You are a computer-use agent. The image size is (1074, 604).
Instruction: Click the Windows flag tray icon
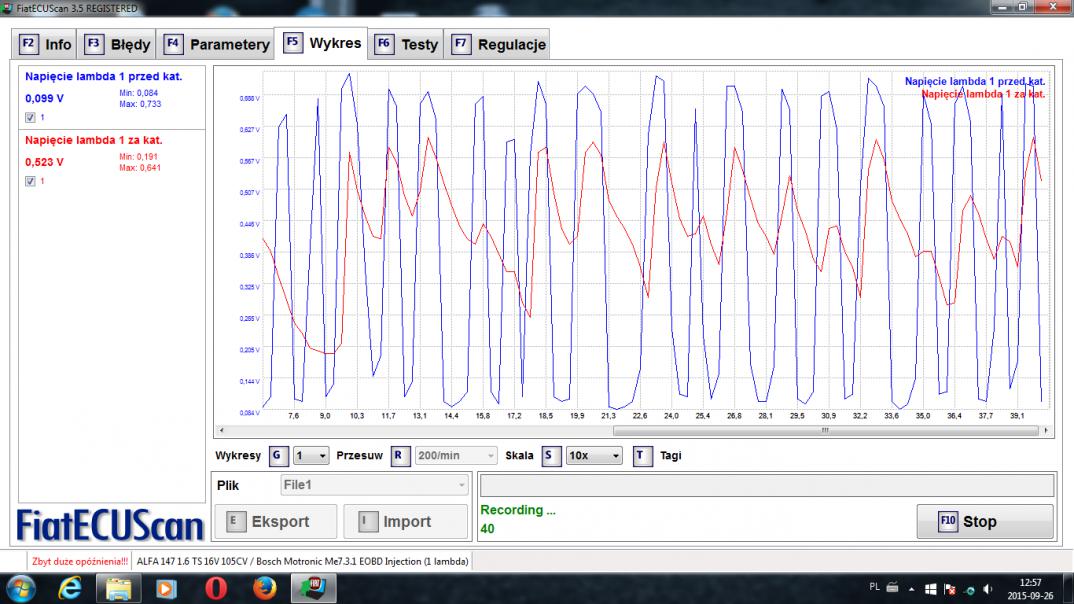930,590
